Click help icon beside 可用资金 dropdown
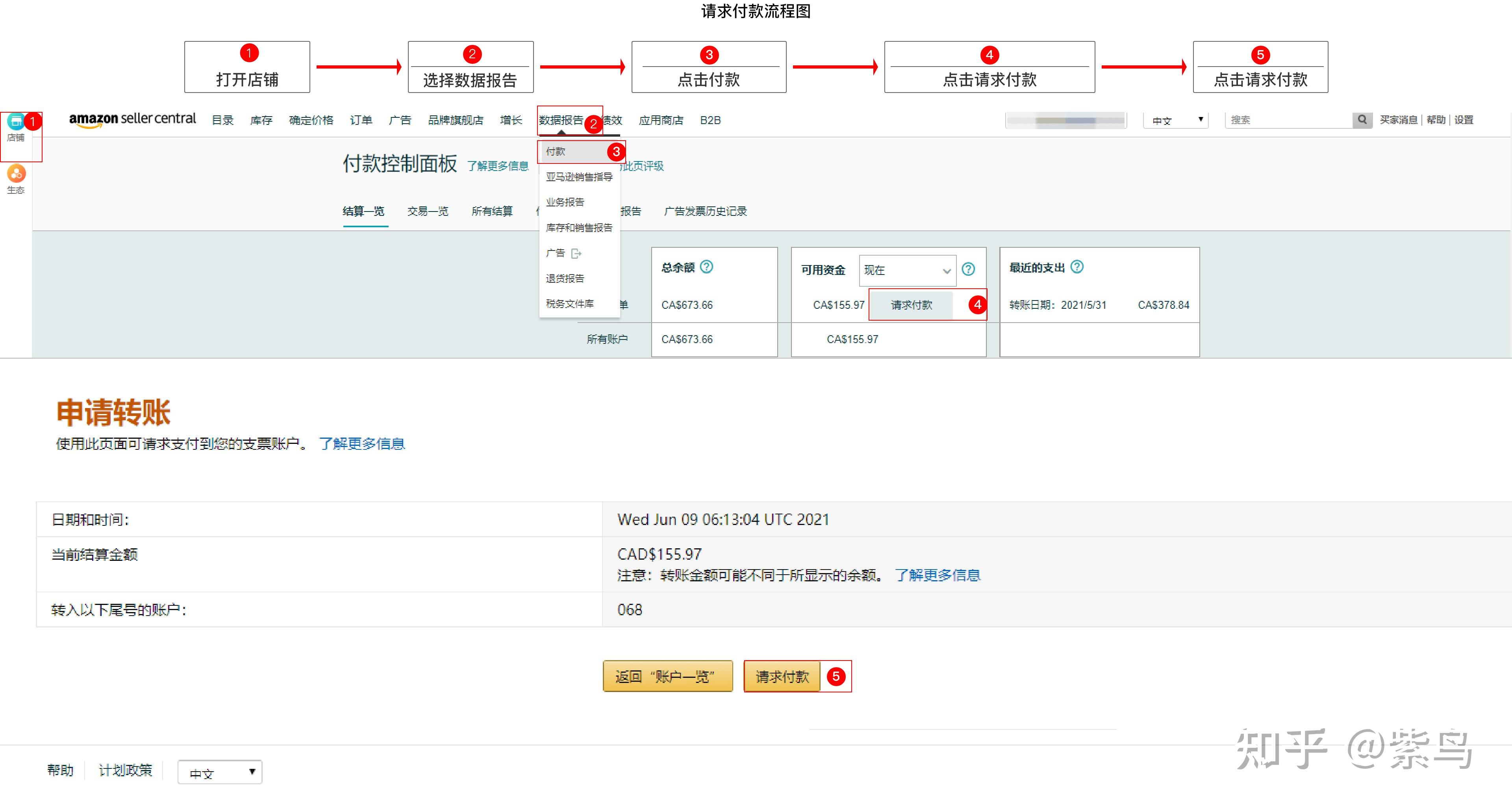The height and width of the screenshot is (809, 1512). point(969,269)
